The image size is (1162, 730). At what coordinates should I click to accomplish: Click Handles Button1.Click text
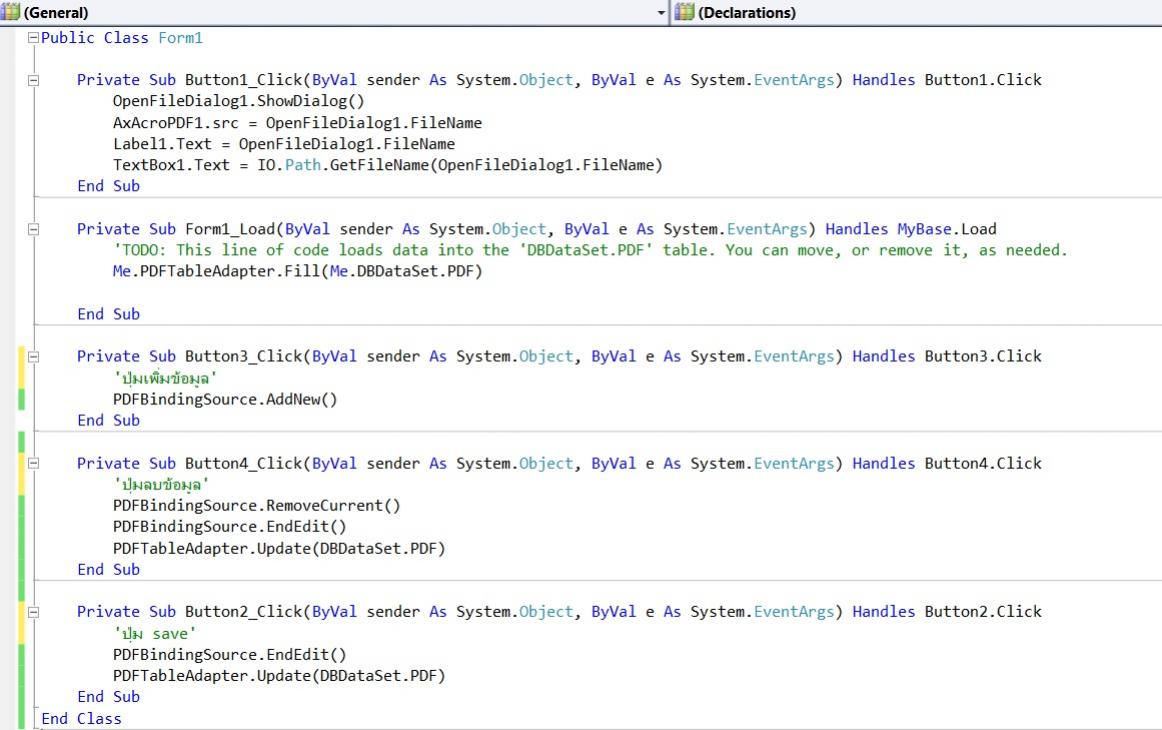947,80
